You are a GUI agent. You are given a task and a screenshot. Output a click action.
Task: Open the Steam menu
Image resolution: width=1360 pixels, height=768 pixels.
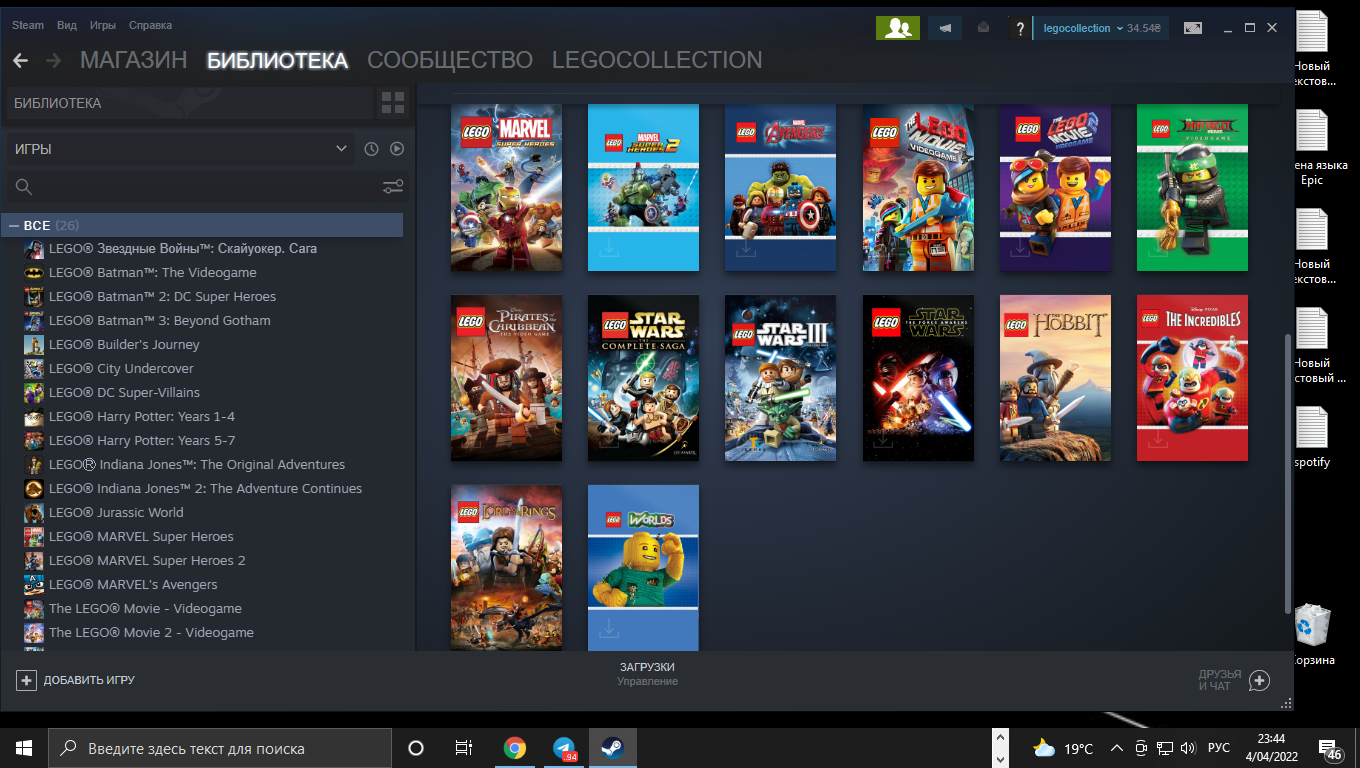(x=28, y=25)
